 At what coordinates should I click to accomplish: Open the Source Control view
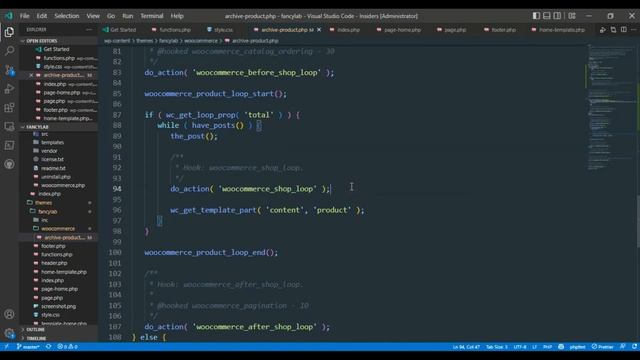click(9, 70)
